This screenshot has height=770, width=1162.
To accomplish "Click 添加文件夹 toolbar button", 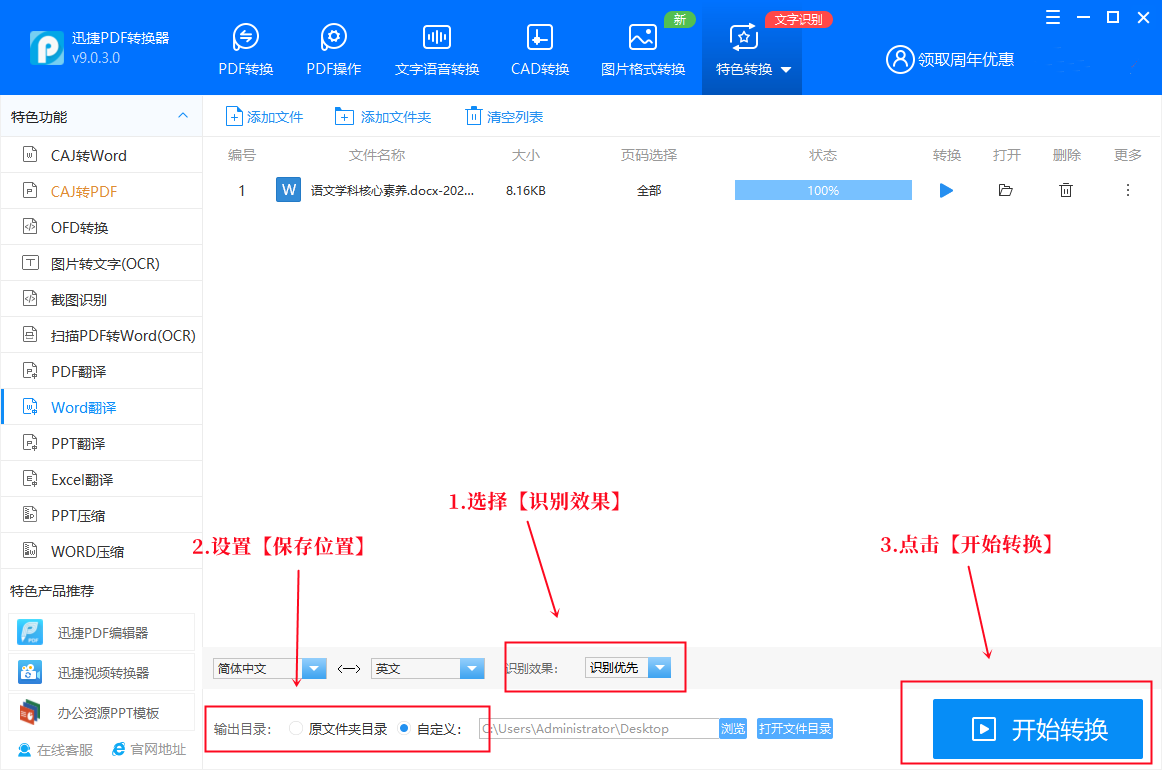I will click(383, 116).
